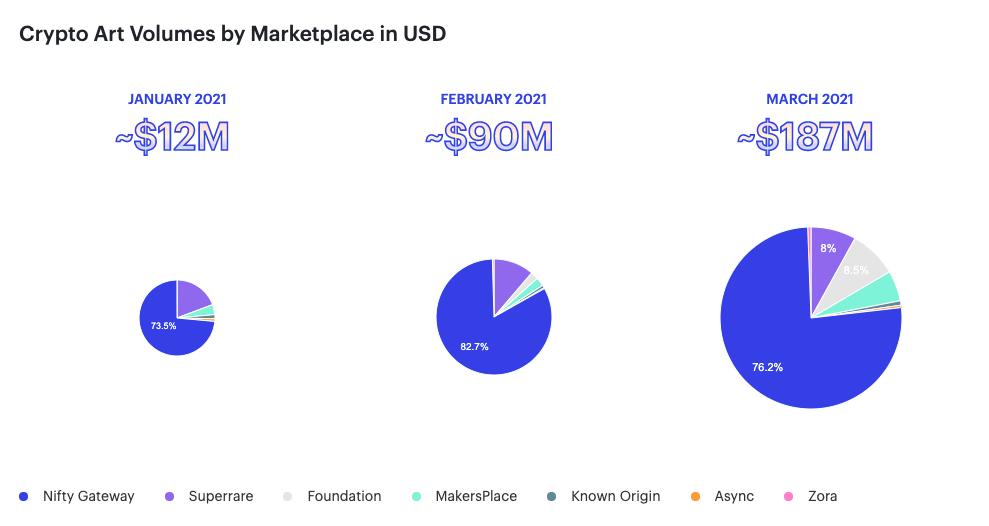The height and width of the screenshot is (526, 989).
Task: Click the FEBRUARY 2021 heading
Action: click(493, 99)
